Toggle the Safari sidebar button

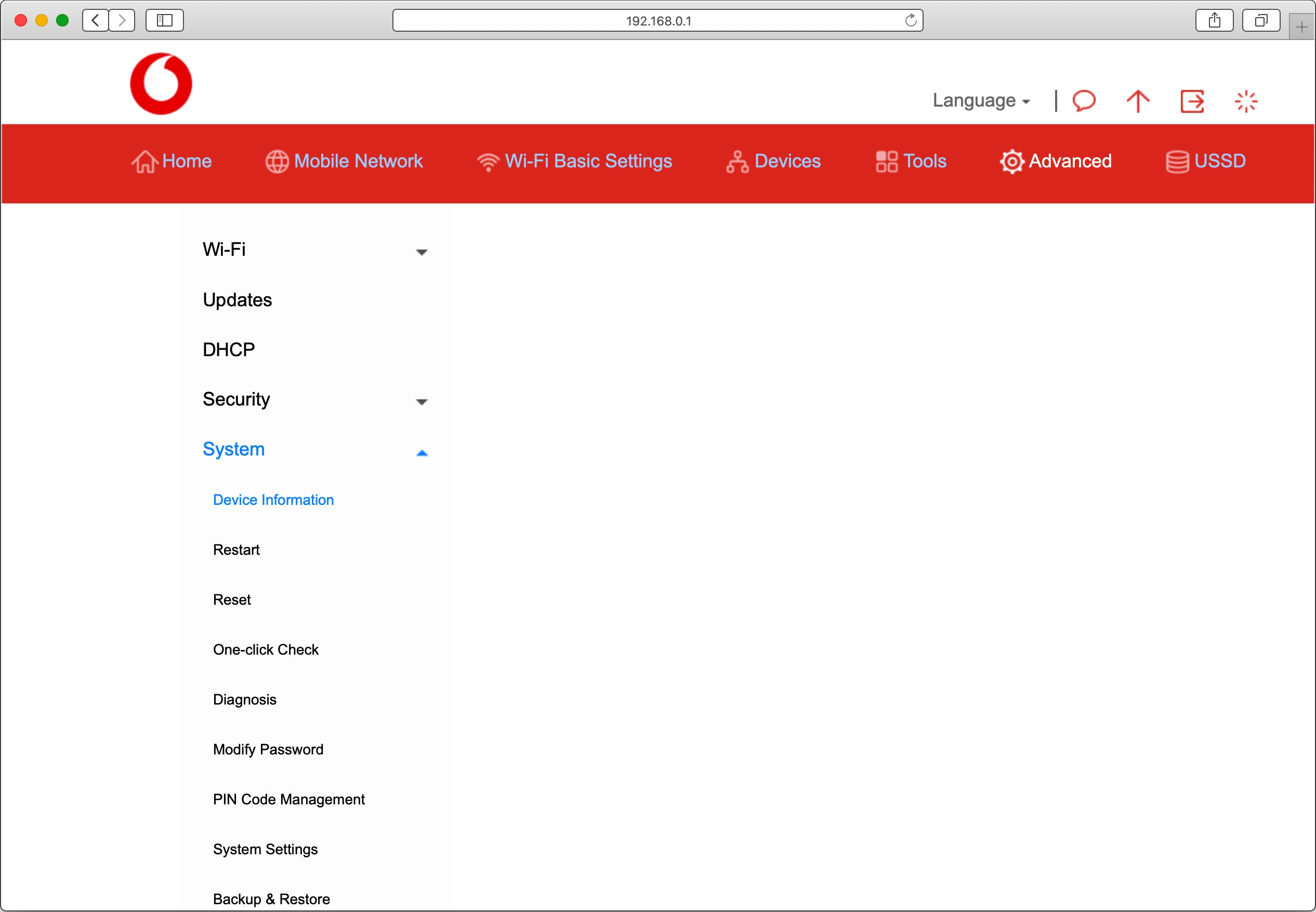[164, 21]
